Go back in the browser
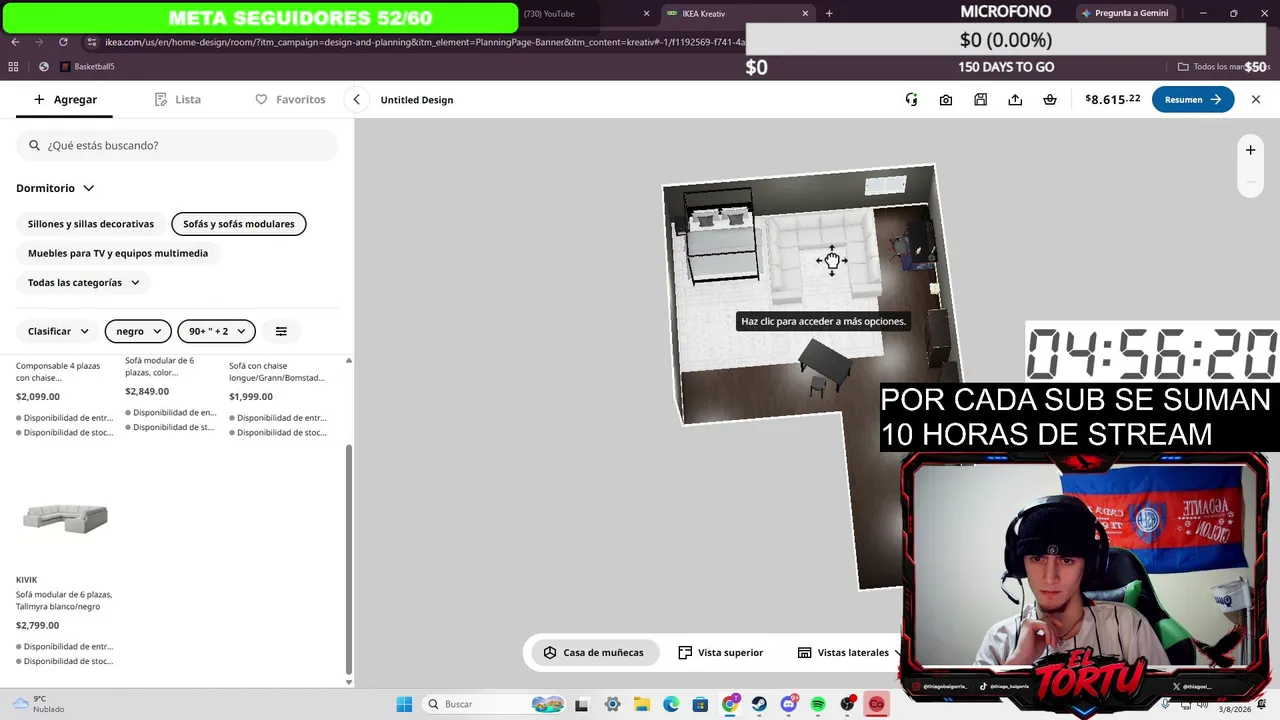The width and height of the screenshot is (1280, 720). 15,42
